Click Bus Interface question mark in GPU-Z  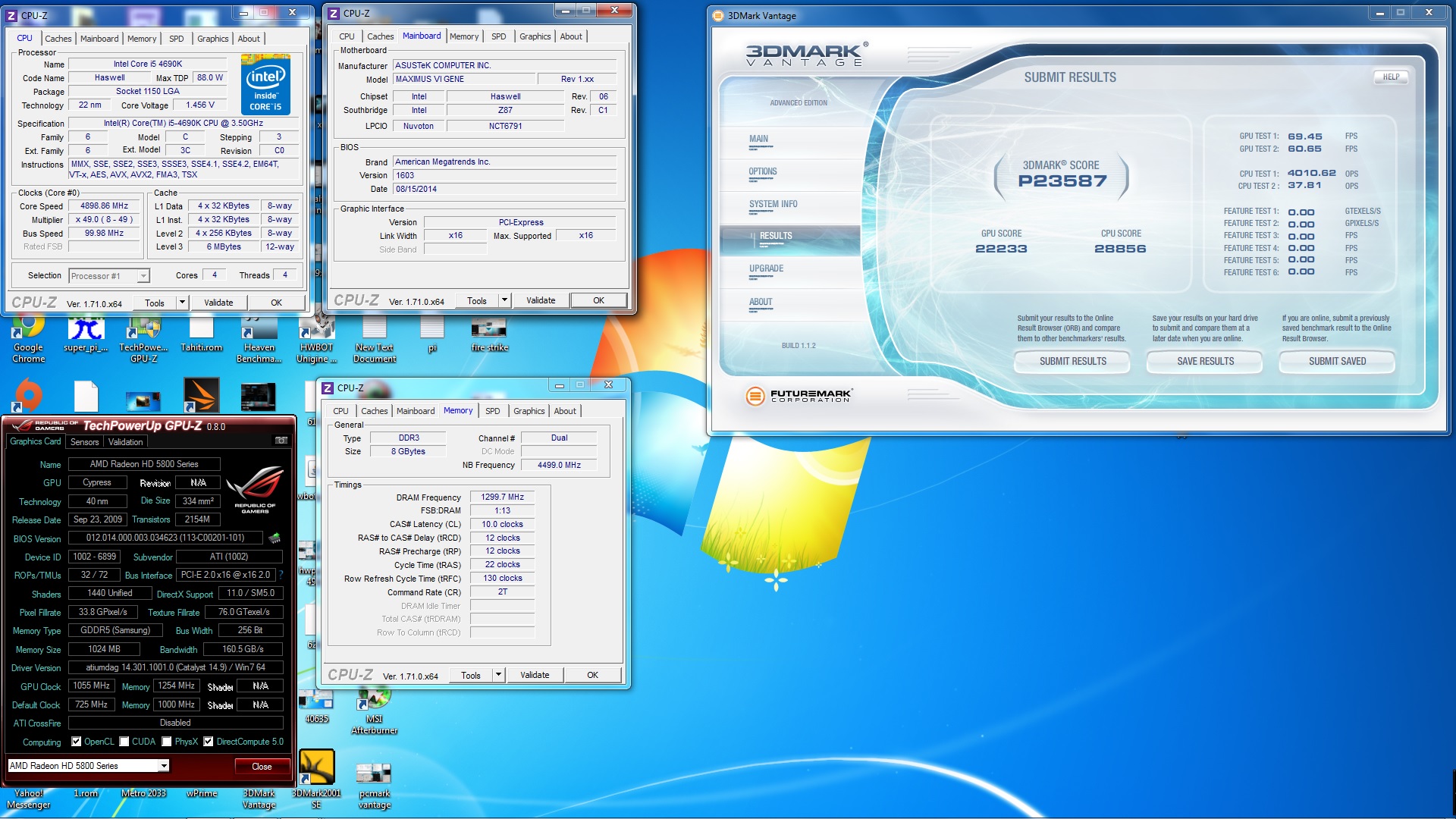point(280,575)
